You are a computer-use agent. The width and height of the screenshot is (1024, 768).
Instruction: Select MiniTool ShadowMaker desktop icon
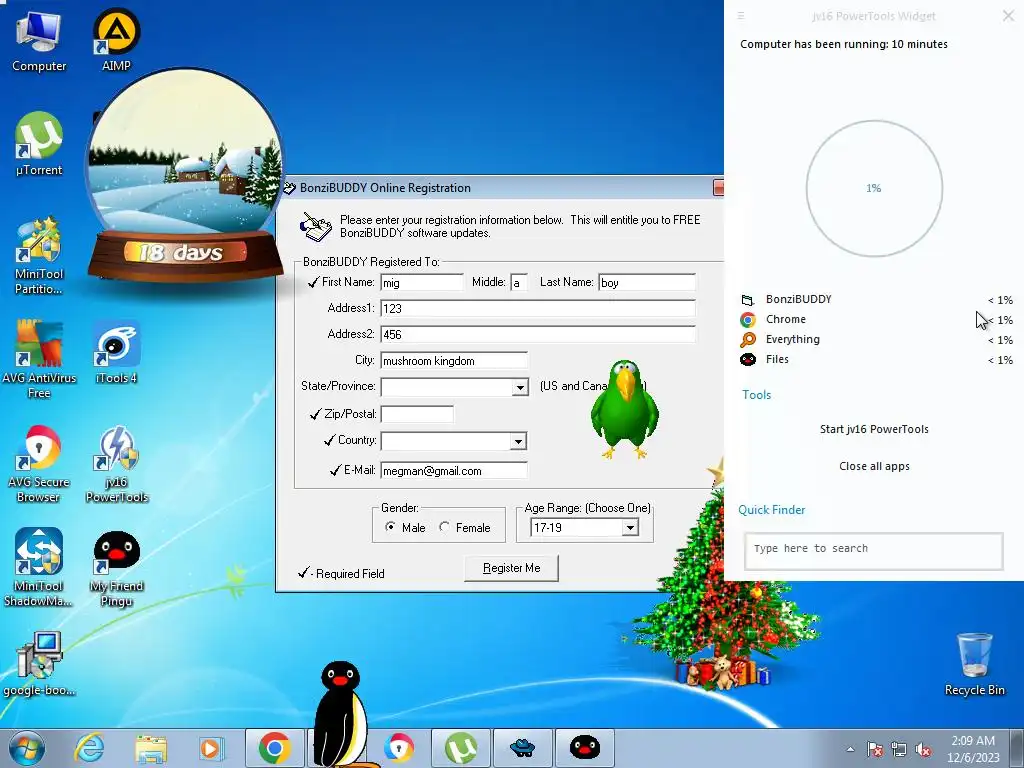click(39, 567)
